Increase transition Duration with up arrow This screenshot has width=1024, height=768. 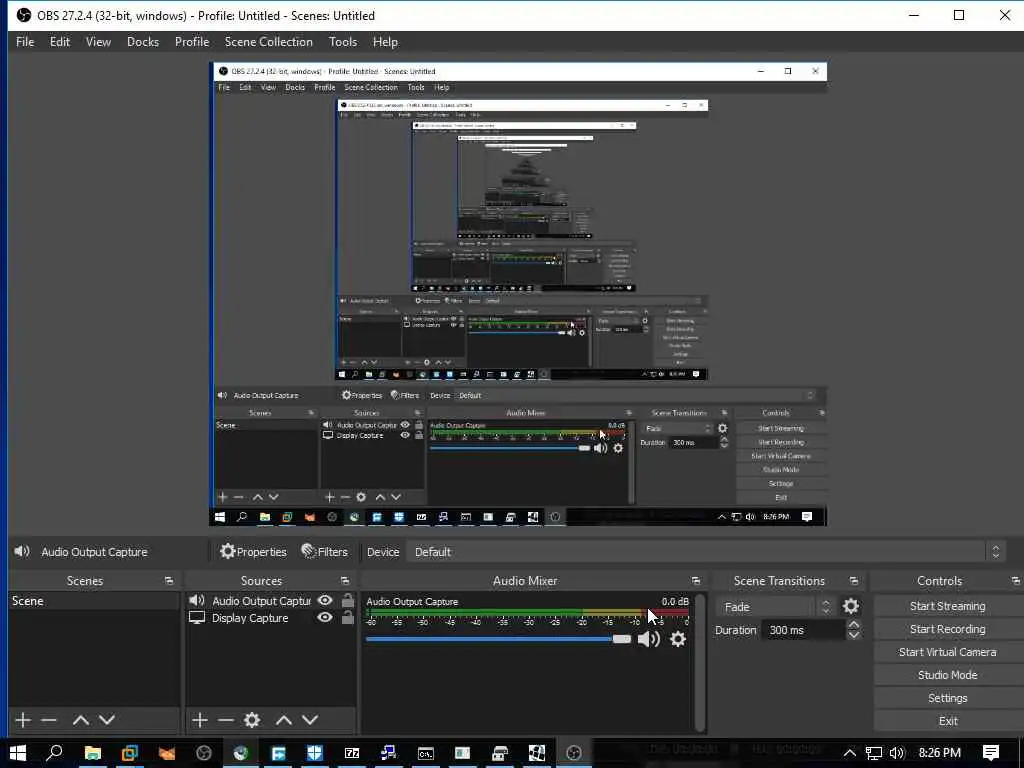(x=854, y=625)
